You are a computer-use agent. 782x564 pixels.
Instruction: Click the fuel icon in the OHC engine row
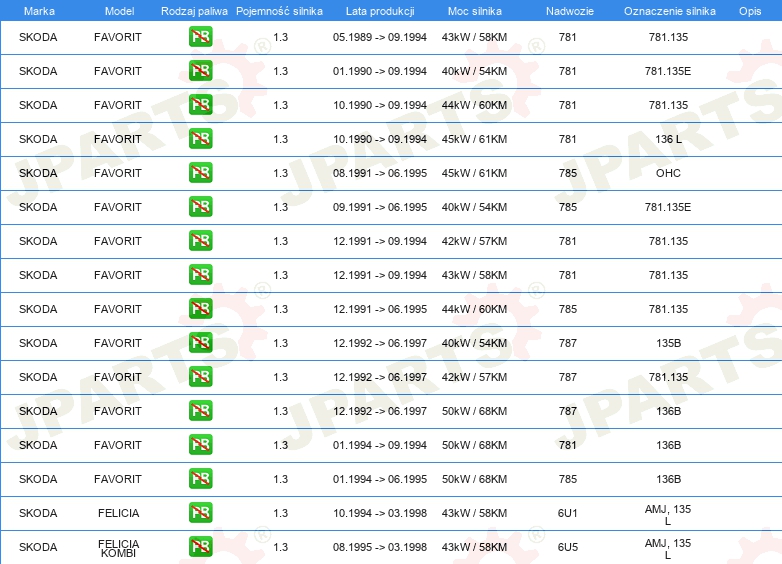(x=200, y=172)
